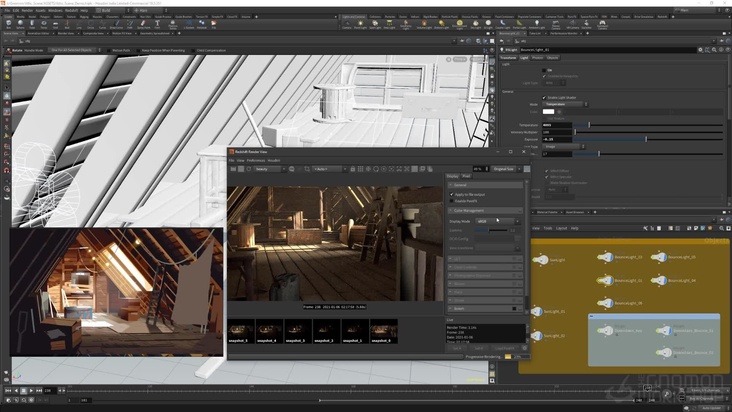The width and height of the screenshot is (732, 412).
Task: Select the BounceLight_03 node
Action: (605, 257)
